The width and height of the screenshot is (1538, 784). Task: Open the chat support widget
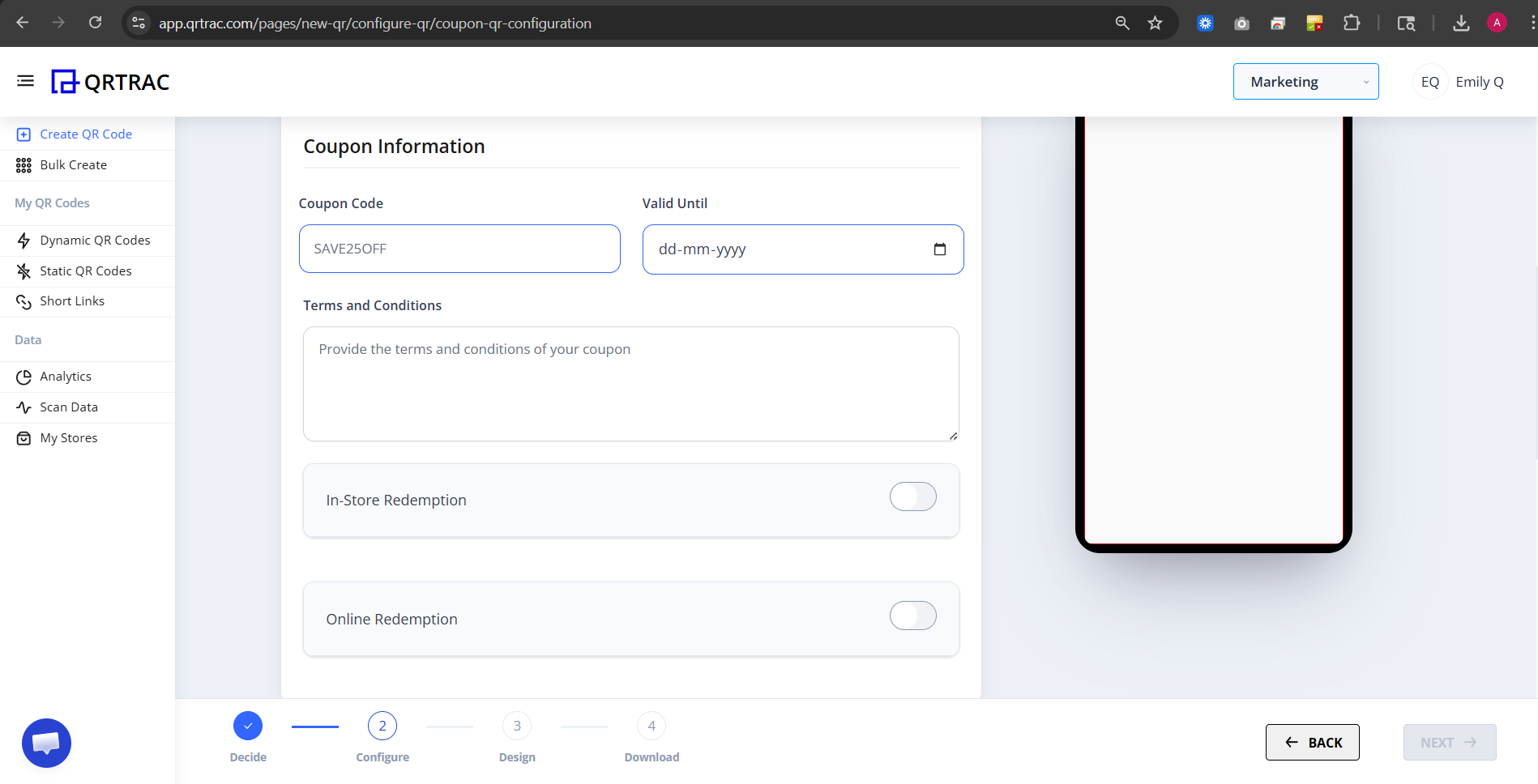click(x=46, y=743)
